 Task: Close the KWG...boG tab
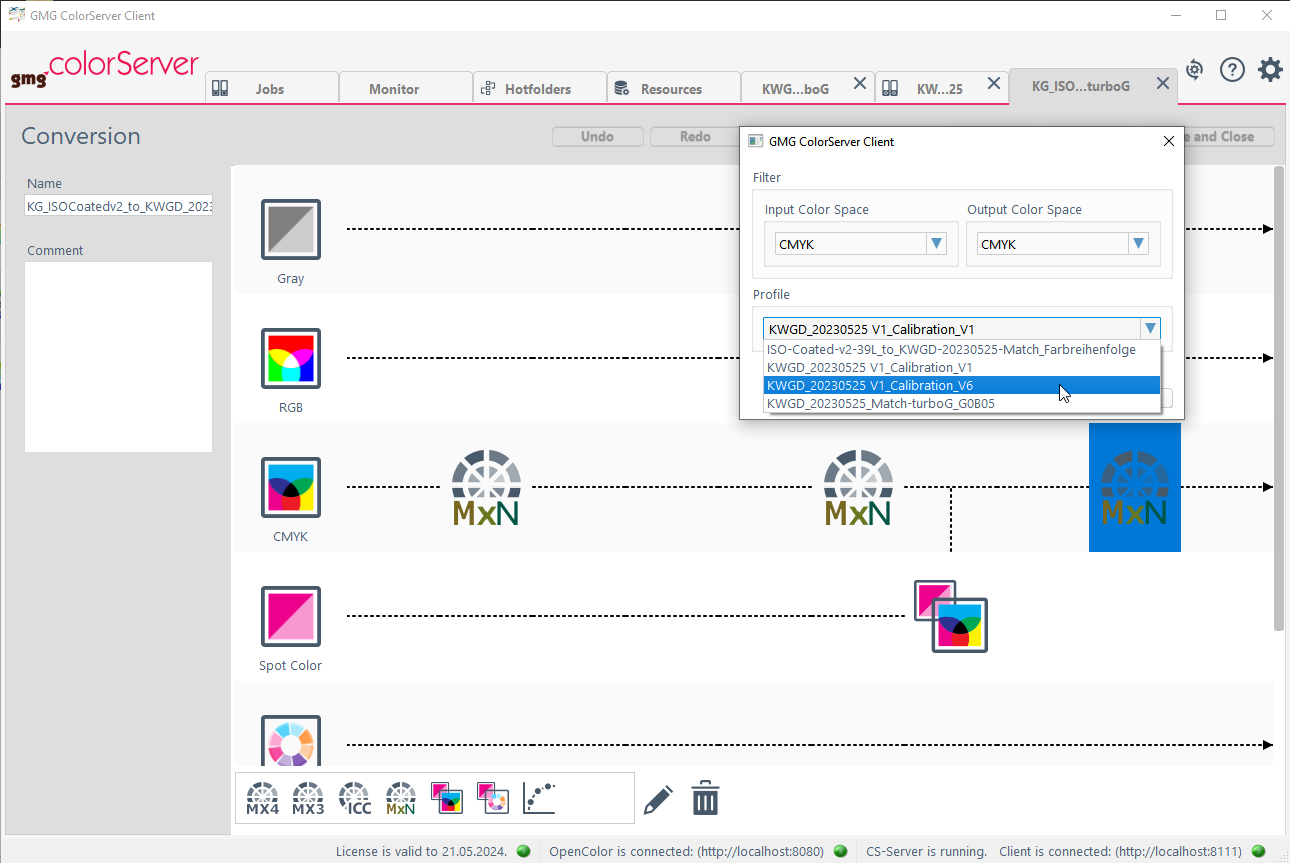coord(860,84)
